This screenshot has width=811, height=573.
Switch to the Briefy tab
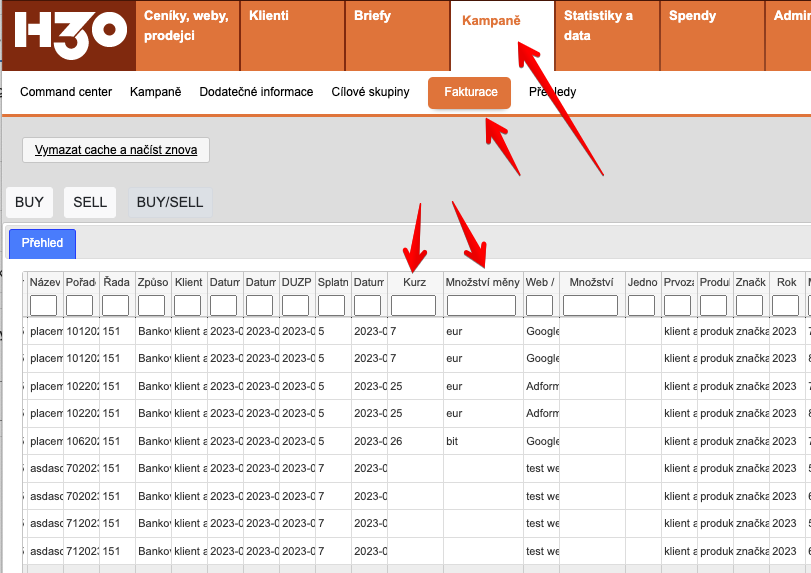click(x=372, y=16)
